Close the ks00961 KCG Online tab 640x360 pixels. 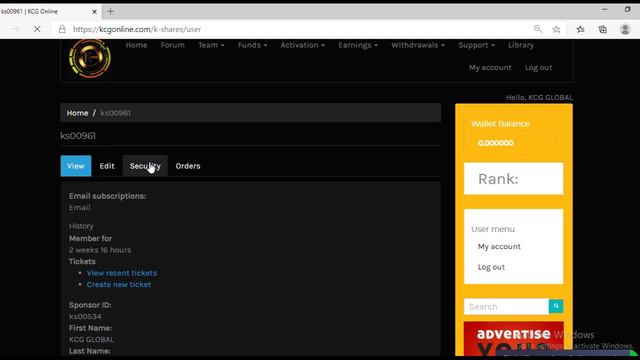point(94,11)
